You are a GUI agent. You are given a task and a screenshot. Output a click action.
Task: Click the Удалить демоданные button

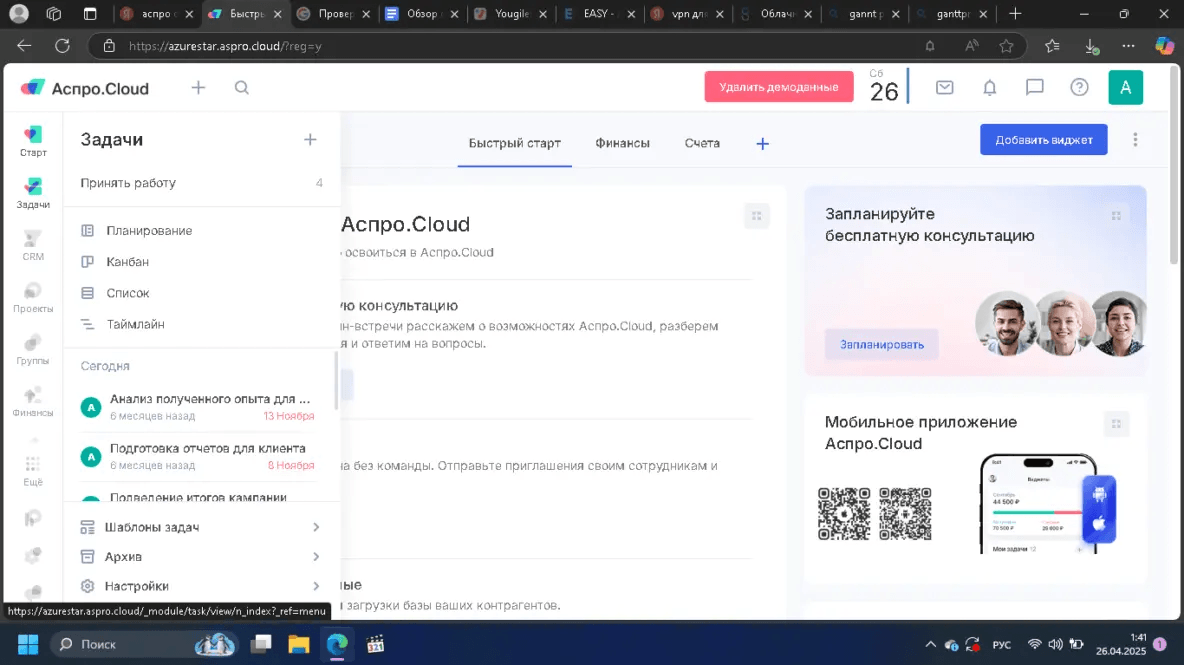click(x=778, y=87)
